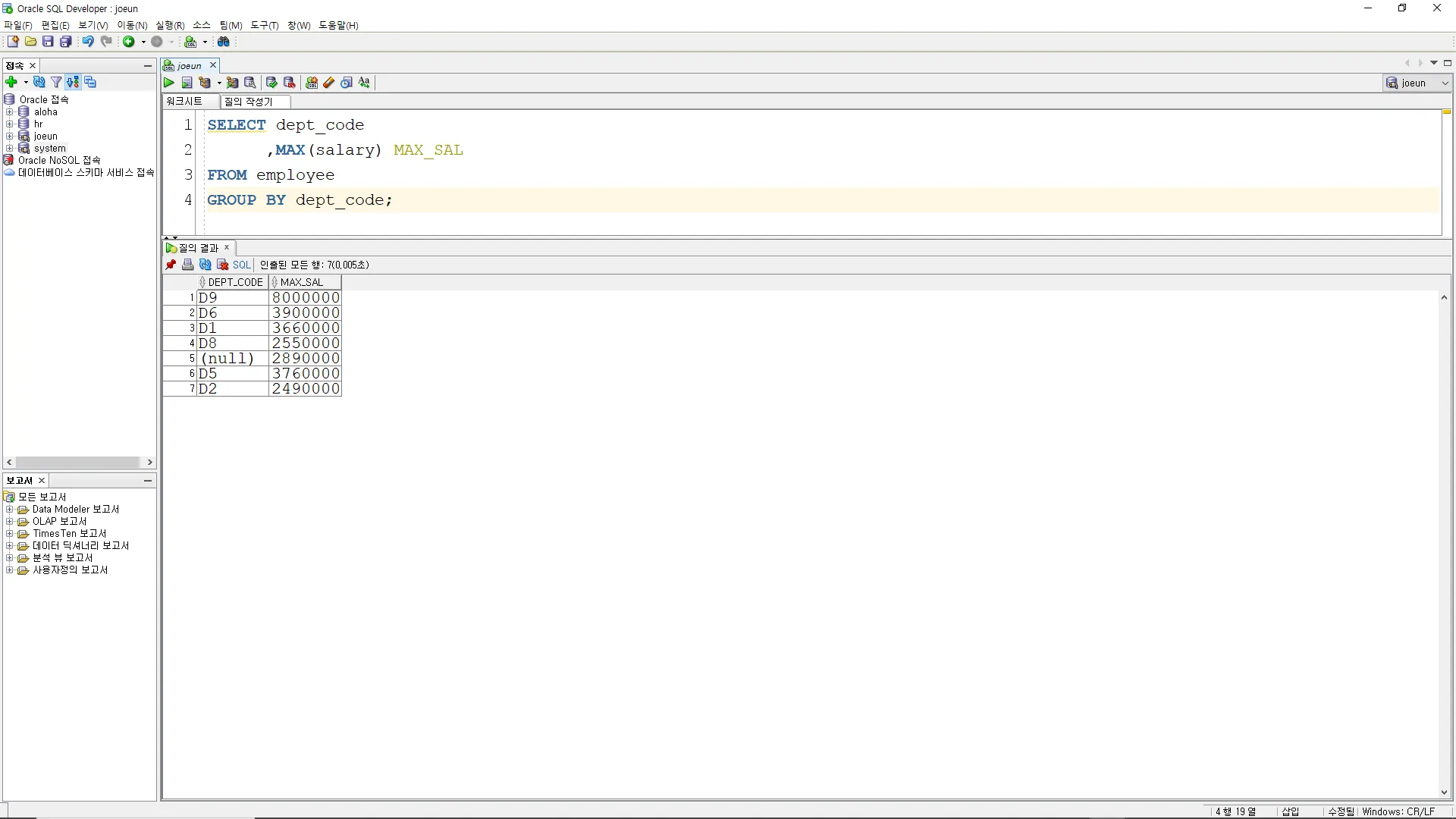Expand the Data Modeler 보고서 folder
1456x819 pixels.
point(10,510)
